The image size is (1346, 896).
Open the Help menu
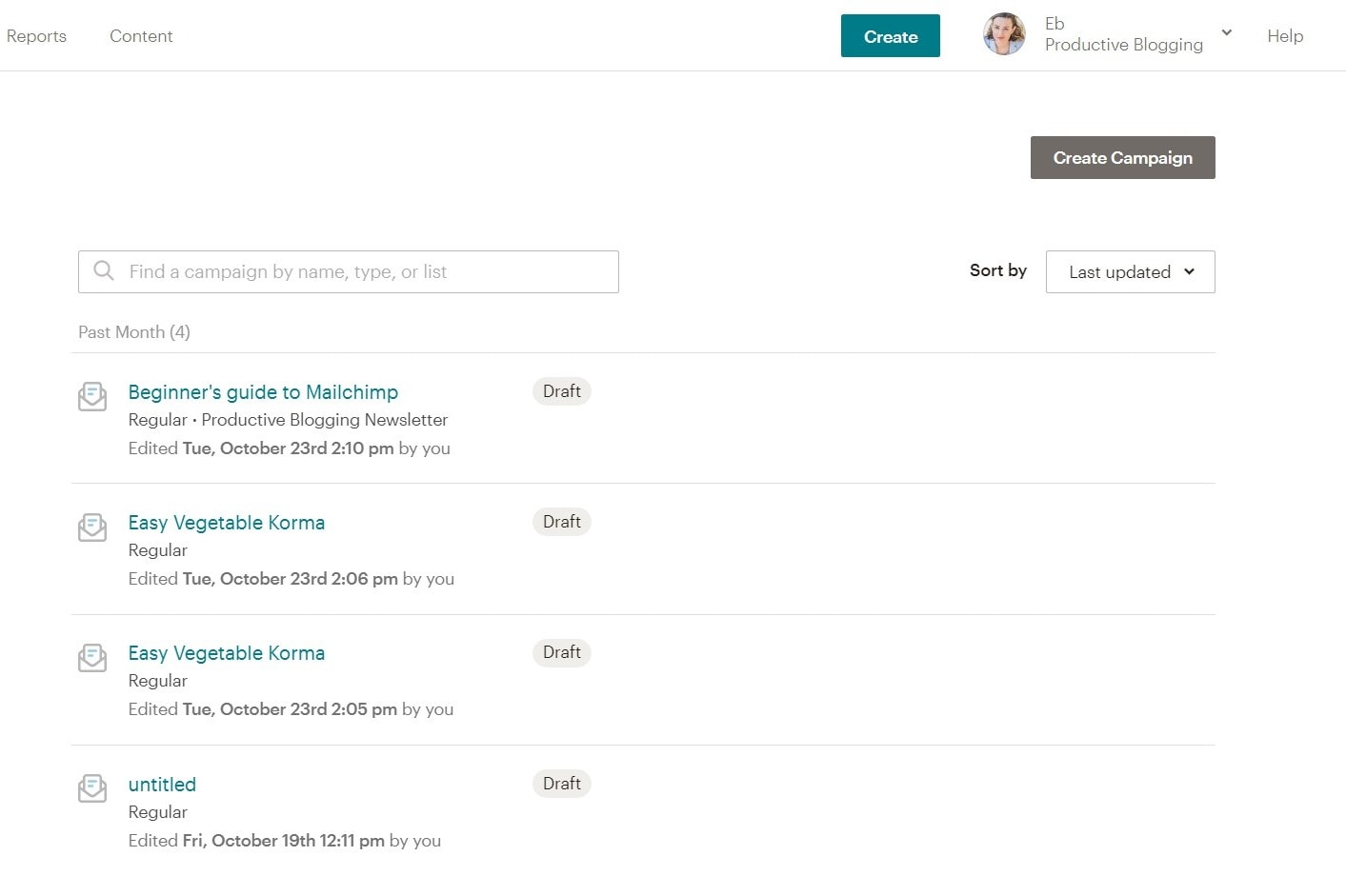click(1285, 36)
